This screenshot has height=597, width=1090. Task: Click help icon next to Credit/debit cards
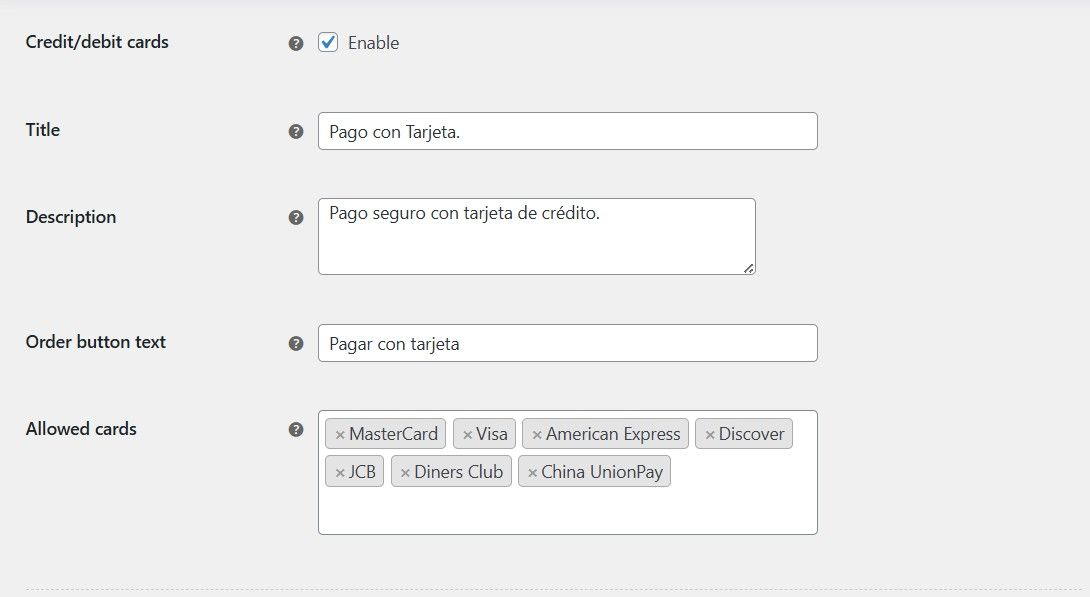coord(296,44)
